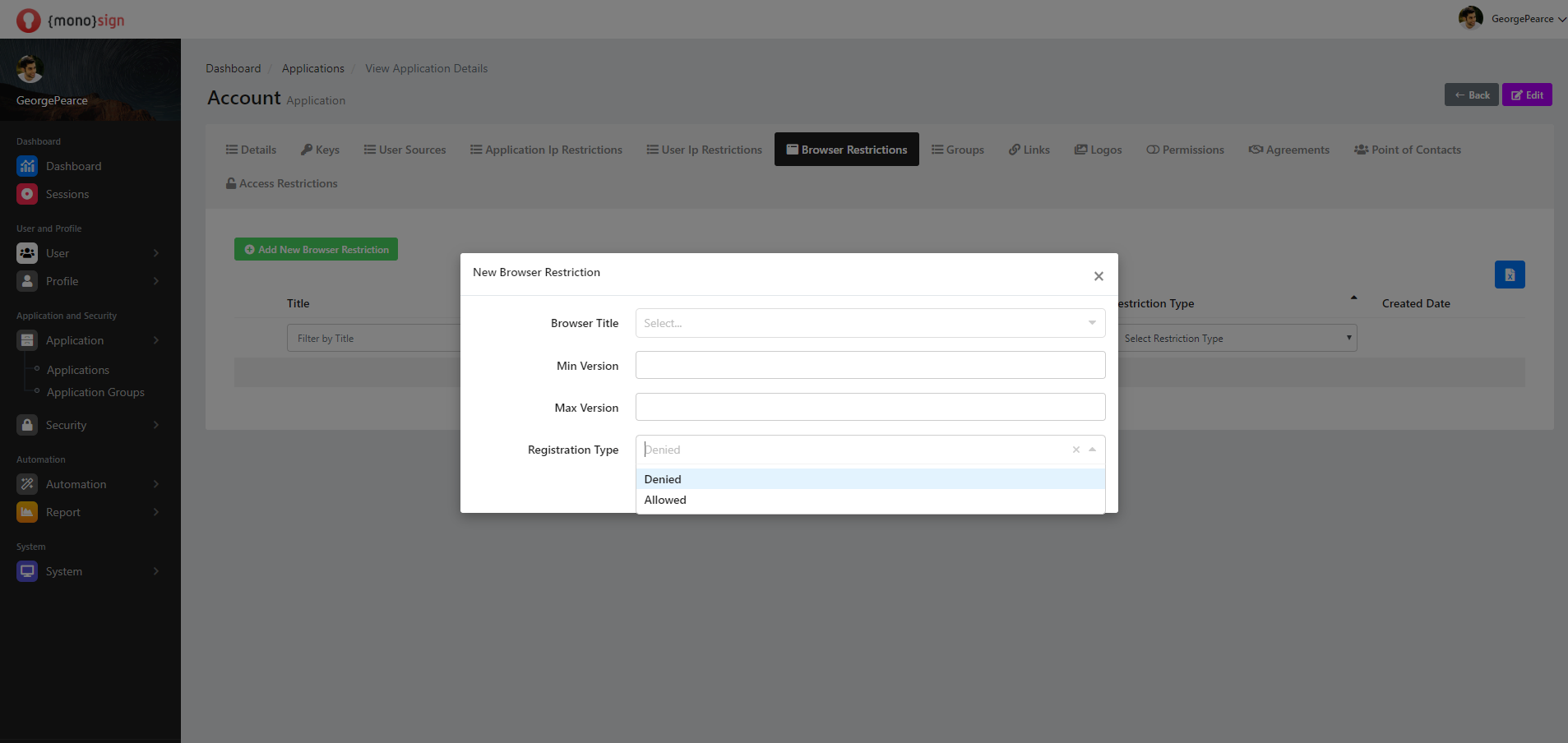Switch to the Keys tab
The width and height of the screenshot is (1568, 743).
tap(320, 150)
